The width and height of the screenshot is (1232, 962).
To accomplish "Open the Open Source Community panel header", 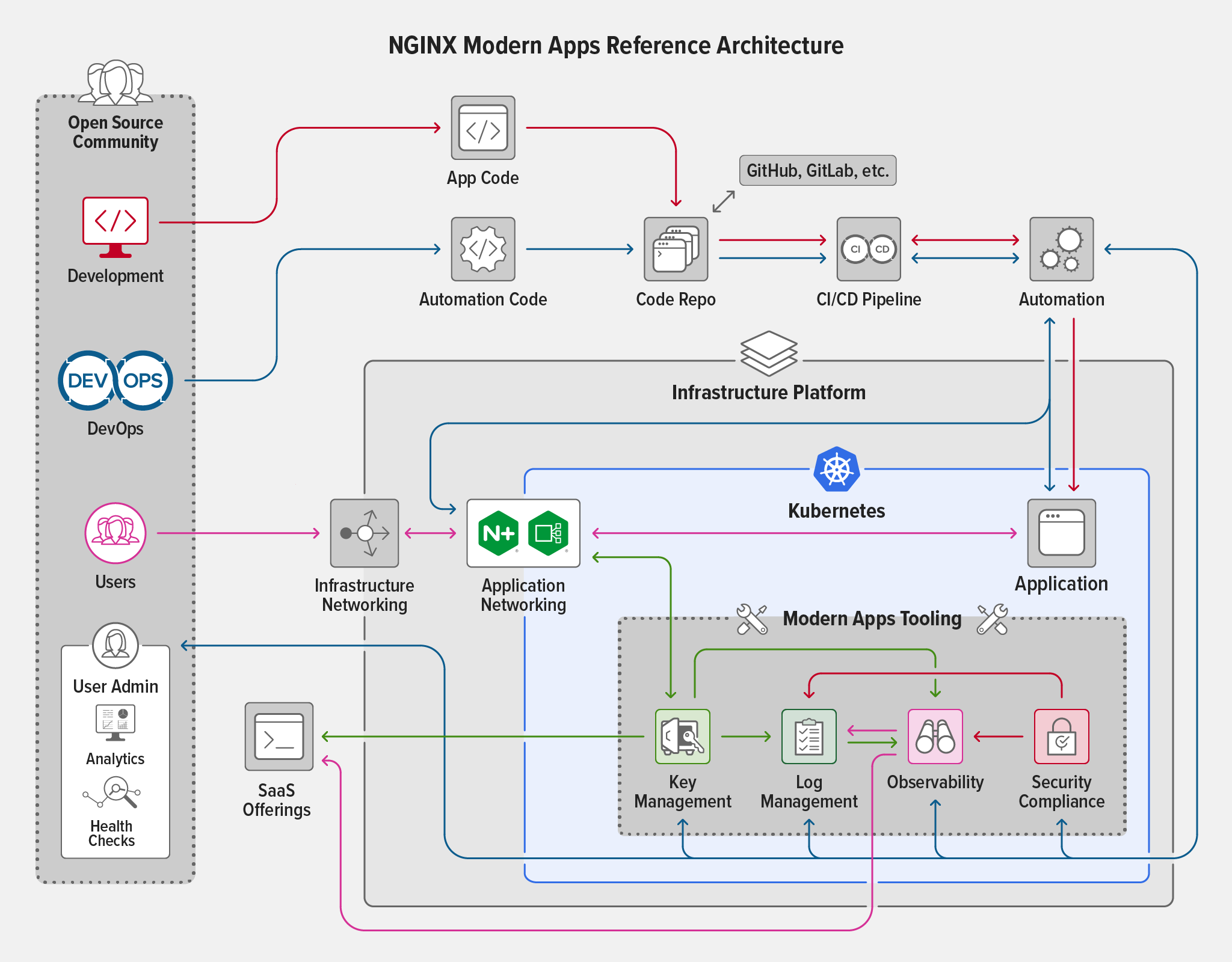I will click(115, 132).
